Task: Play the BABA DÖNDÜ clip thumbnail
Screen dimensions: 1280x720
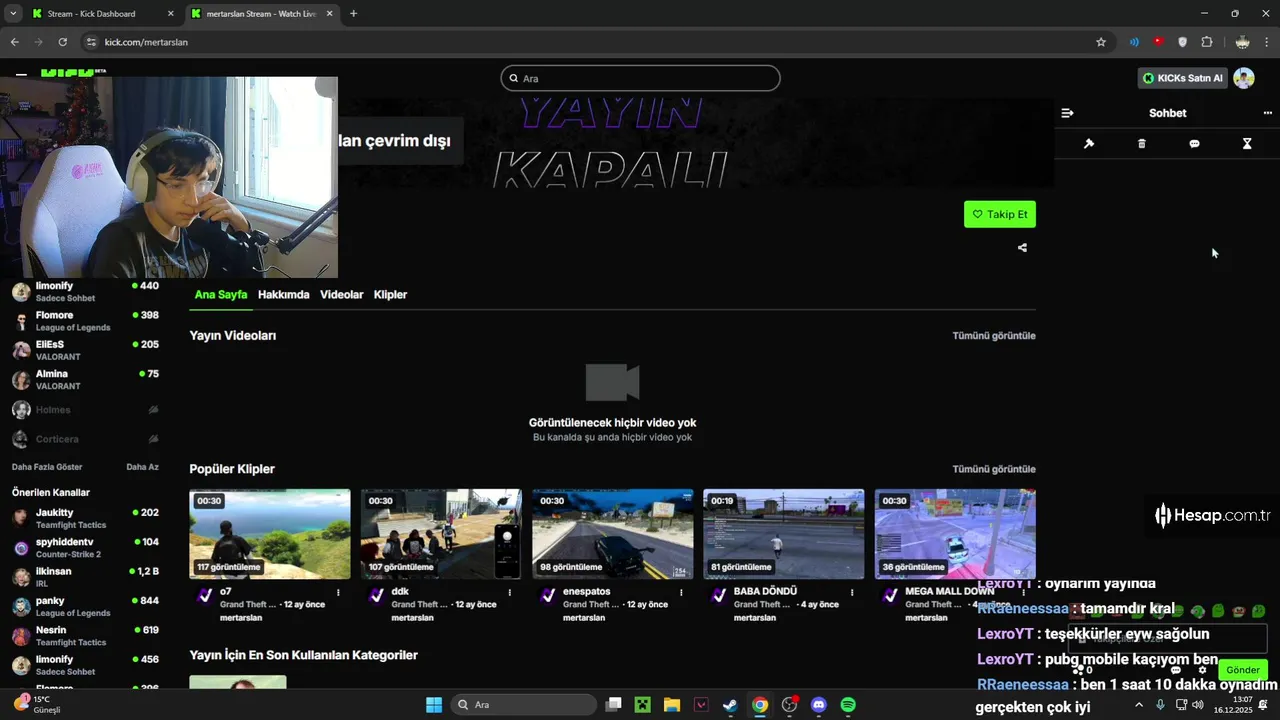Action: click(x=784, y=534)
